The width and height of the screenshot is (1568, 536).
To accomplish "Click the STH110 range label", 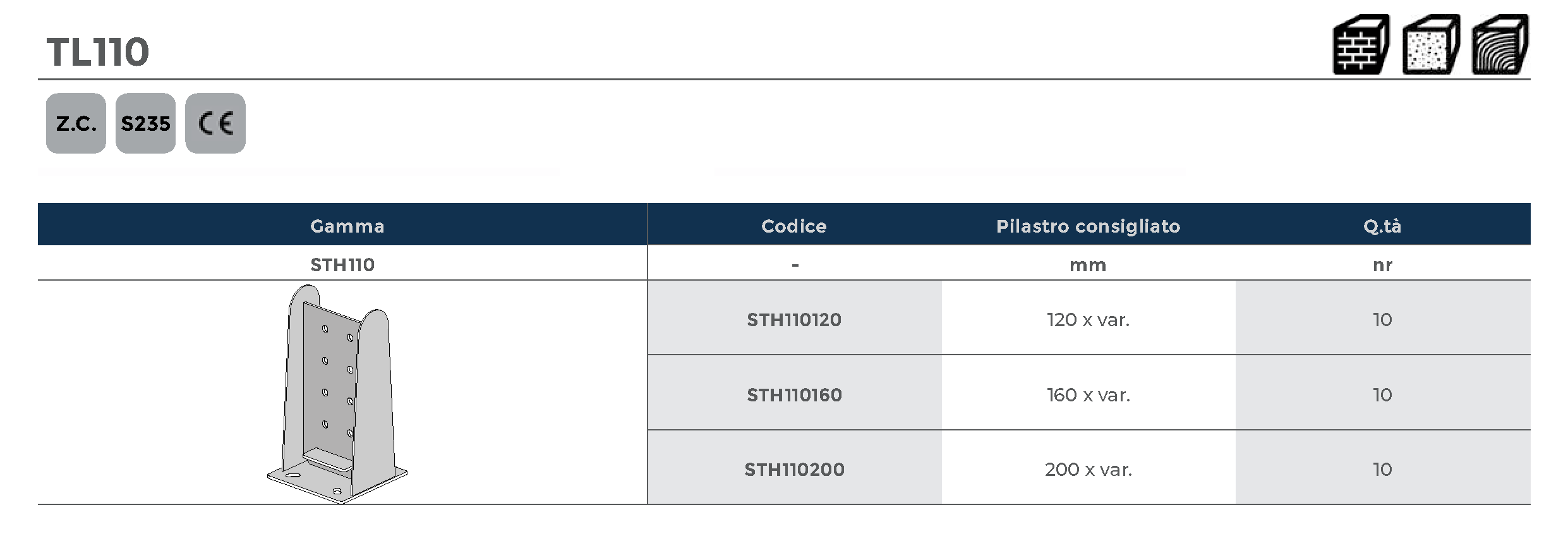I will click(x=342, y=265).
